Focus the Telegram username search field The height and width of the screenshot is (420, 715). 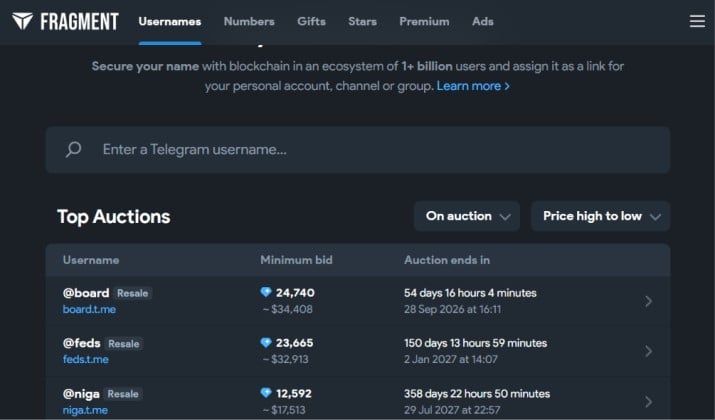[x=358, y=150]
